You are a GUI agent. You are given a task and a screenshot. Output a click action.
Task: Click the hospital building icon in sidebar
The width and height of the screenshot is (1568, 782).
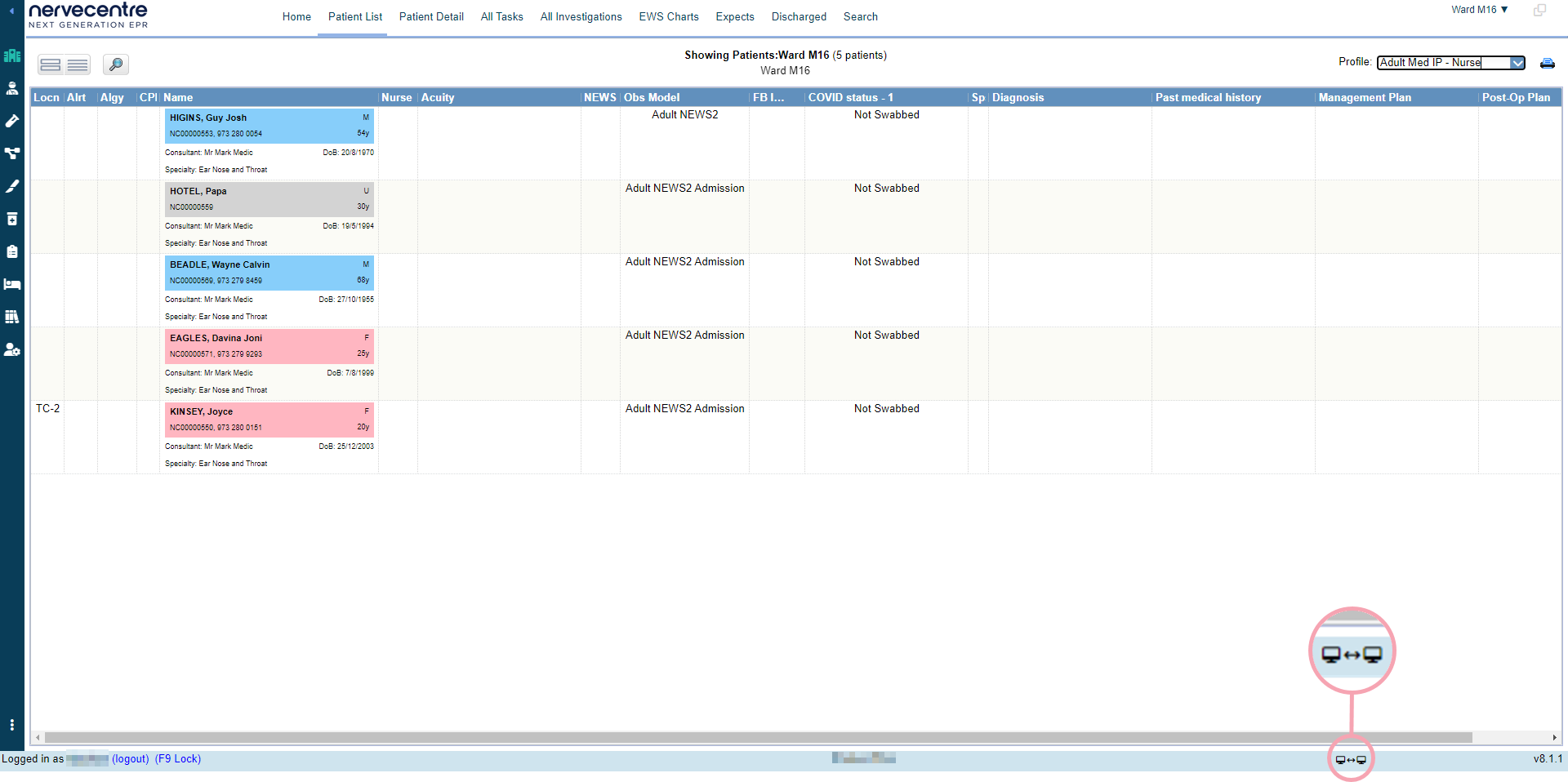tap(12, 56)
